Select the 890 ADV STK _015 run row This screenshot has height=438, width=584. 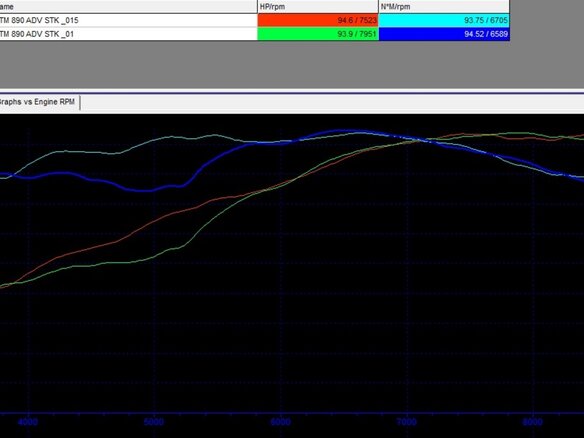click(x=255, y=20)
